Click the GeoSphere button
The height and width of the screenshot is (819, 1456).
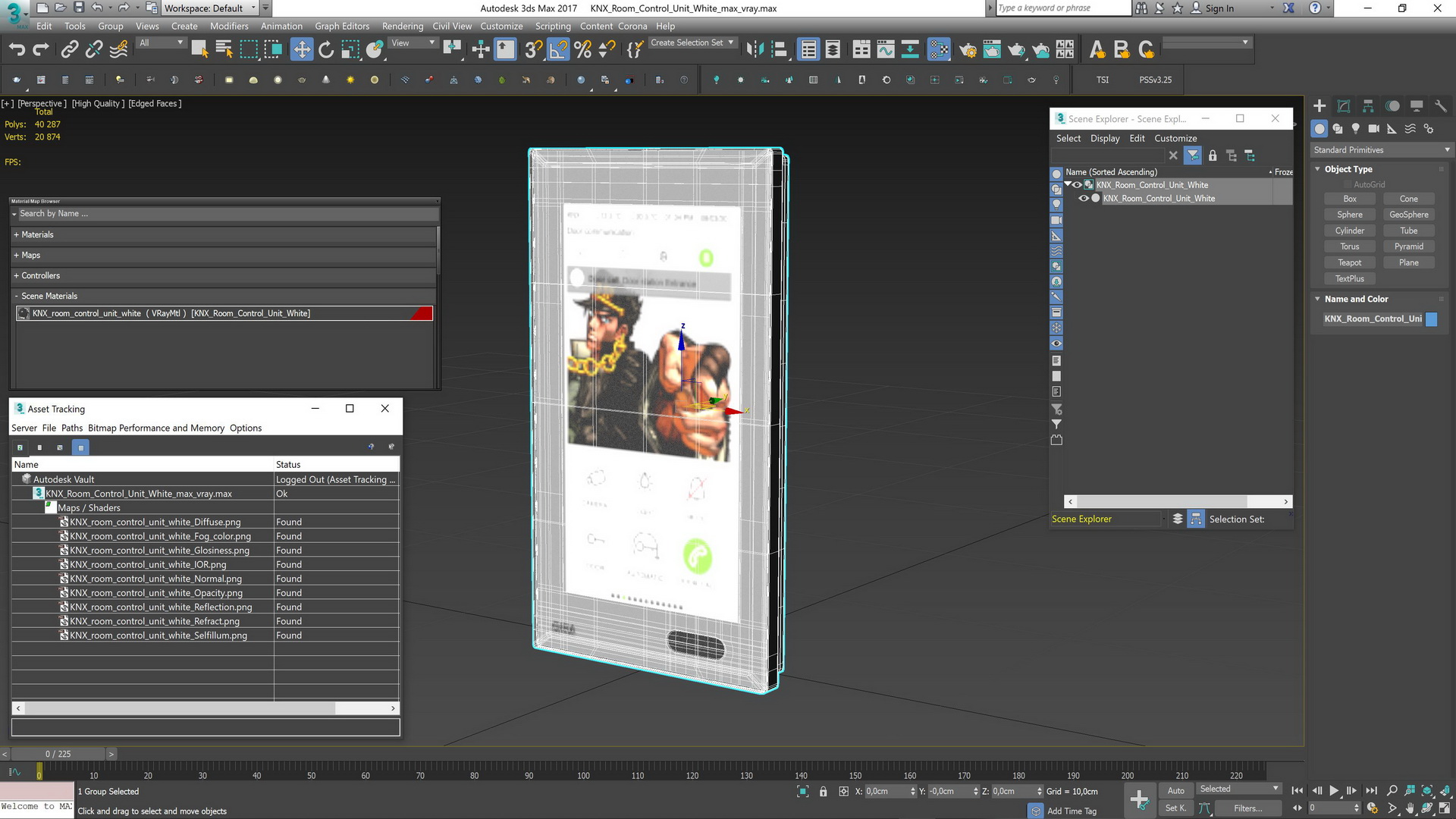(1408, 215)
